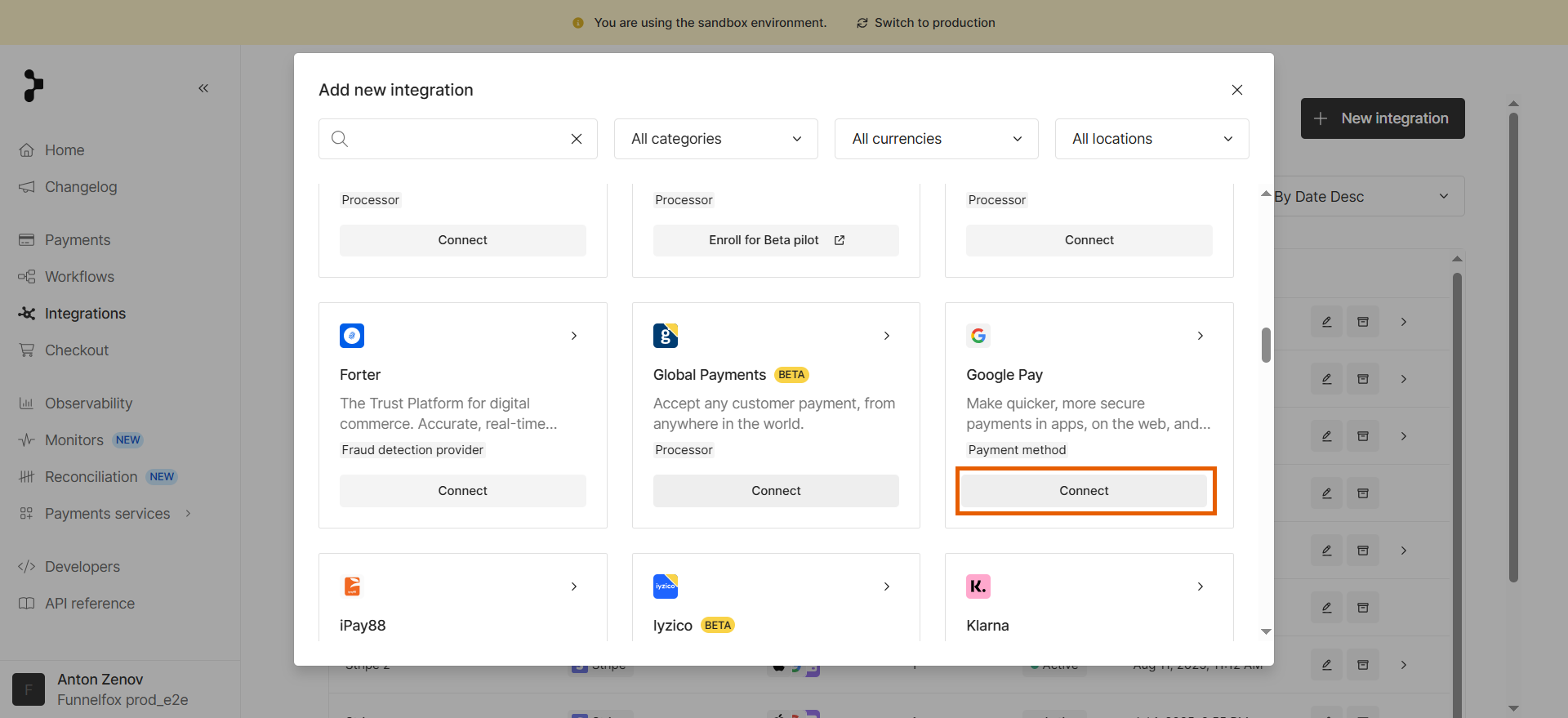
Task: Focus the integration search field
Action: click(458, 139)
